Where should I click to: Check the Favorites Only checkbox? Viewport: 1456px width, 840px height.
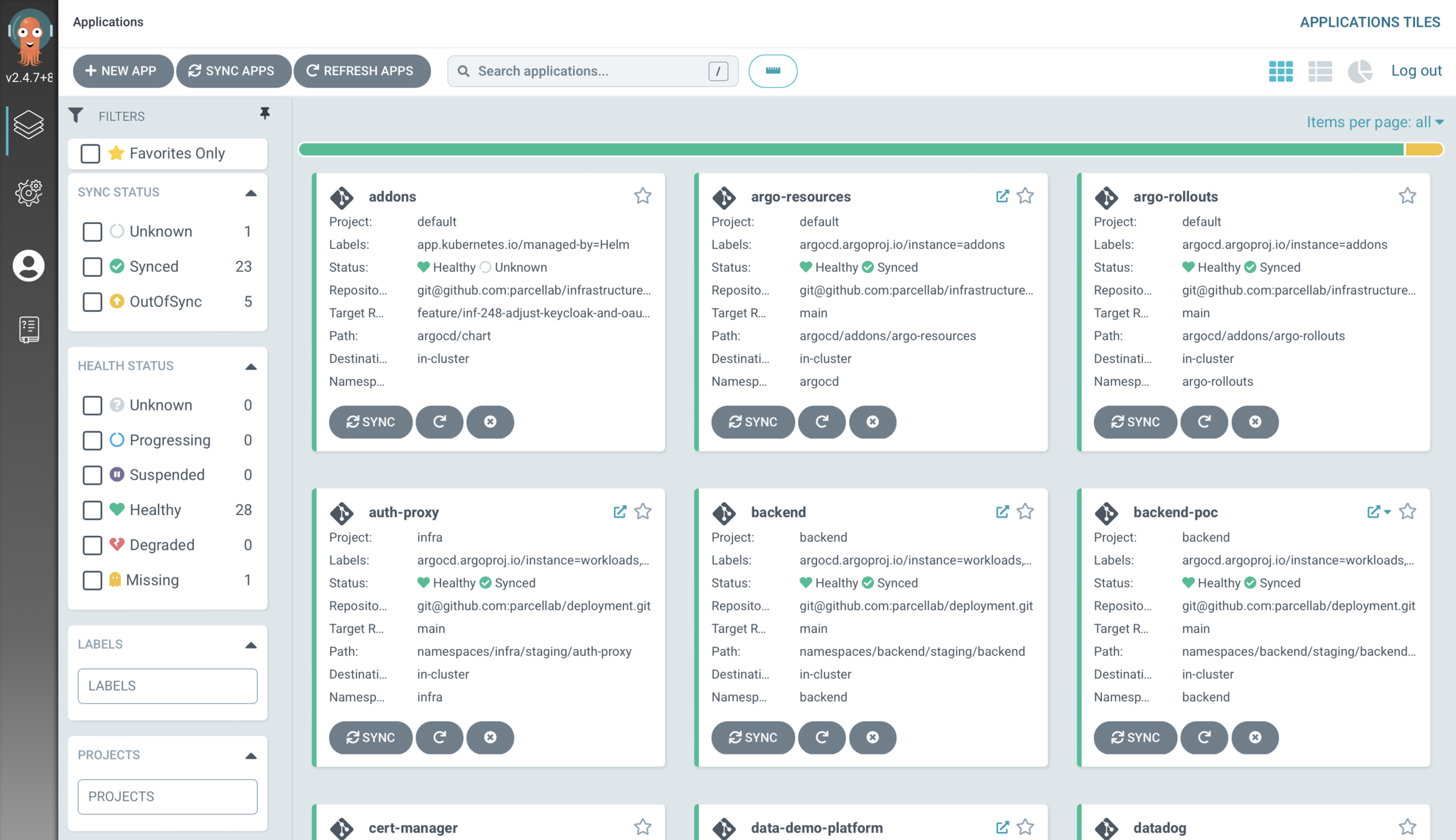tap(90, 154)
